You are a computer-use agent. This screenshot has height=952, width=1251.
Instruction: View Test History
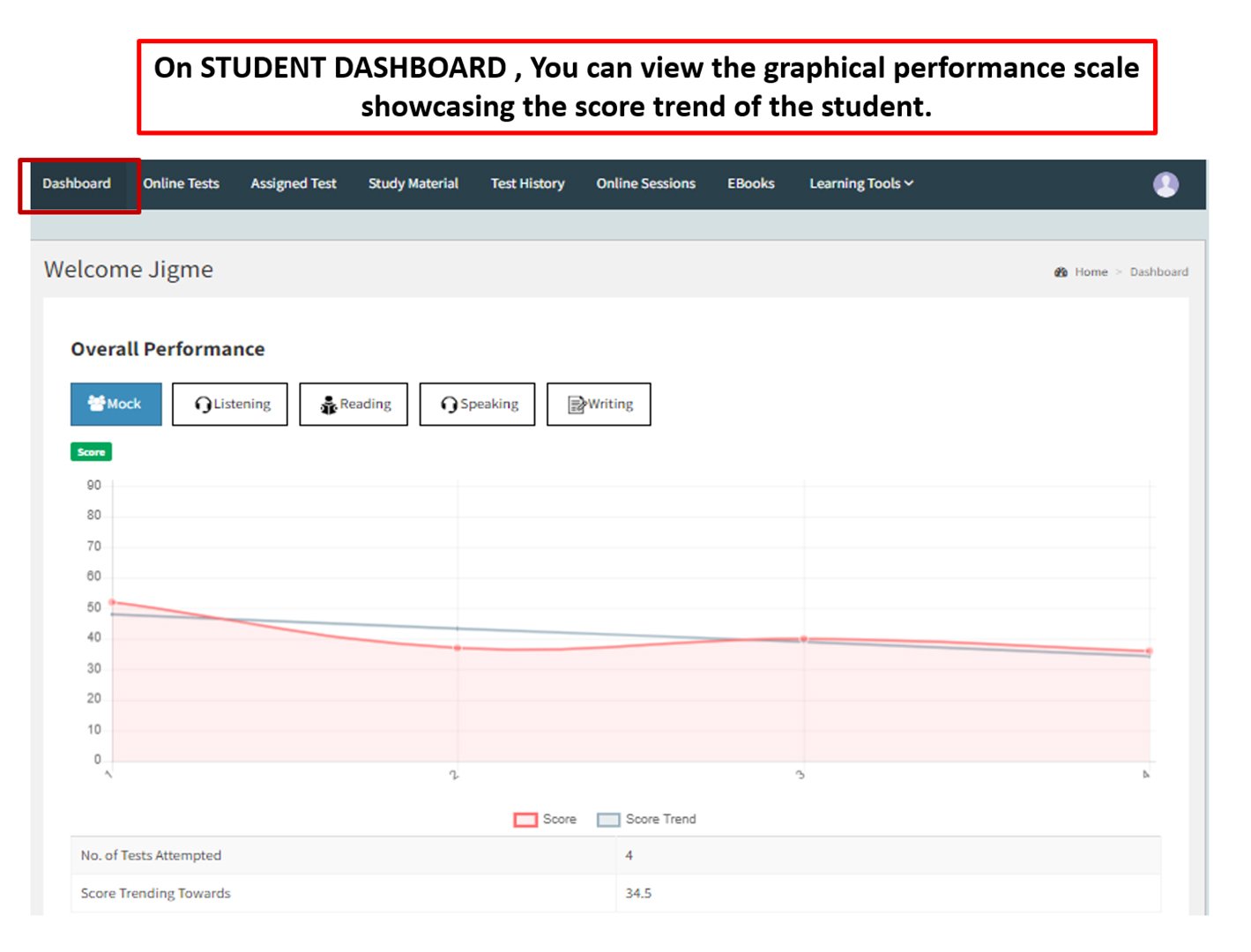pyautogui.click(x=528, y=184)
